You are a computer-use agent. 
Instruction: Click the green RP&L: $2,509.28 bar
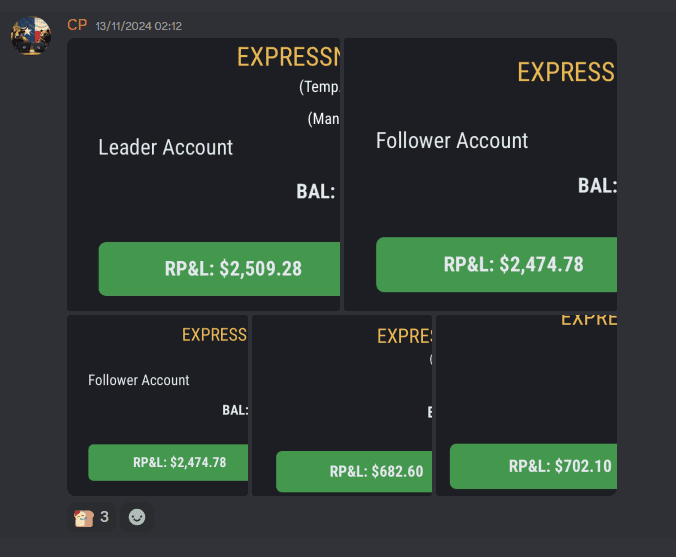pos(219,269)
